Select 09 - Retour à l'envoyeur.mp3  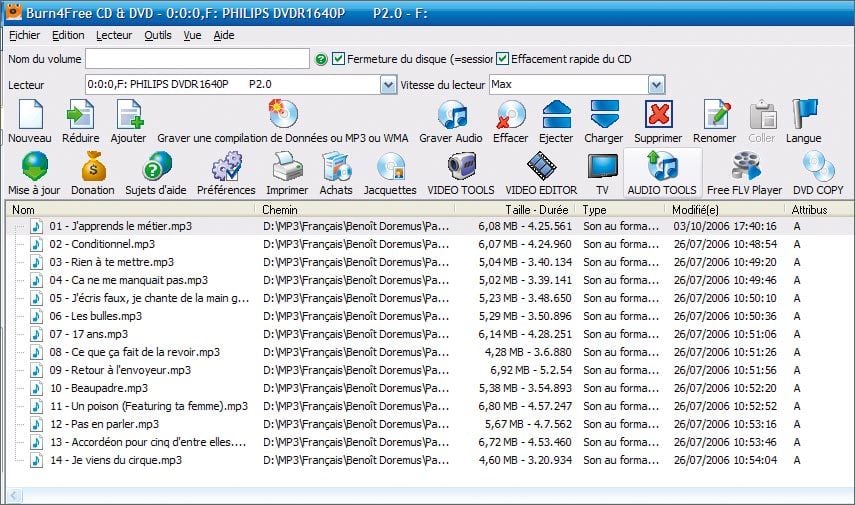(x=120, y=370)
